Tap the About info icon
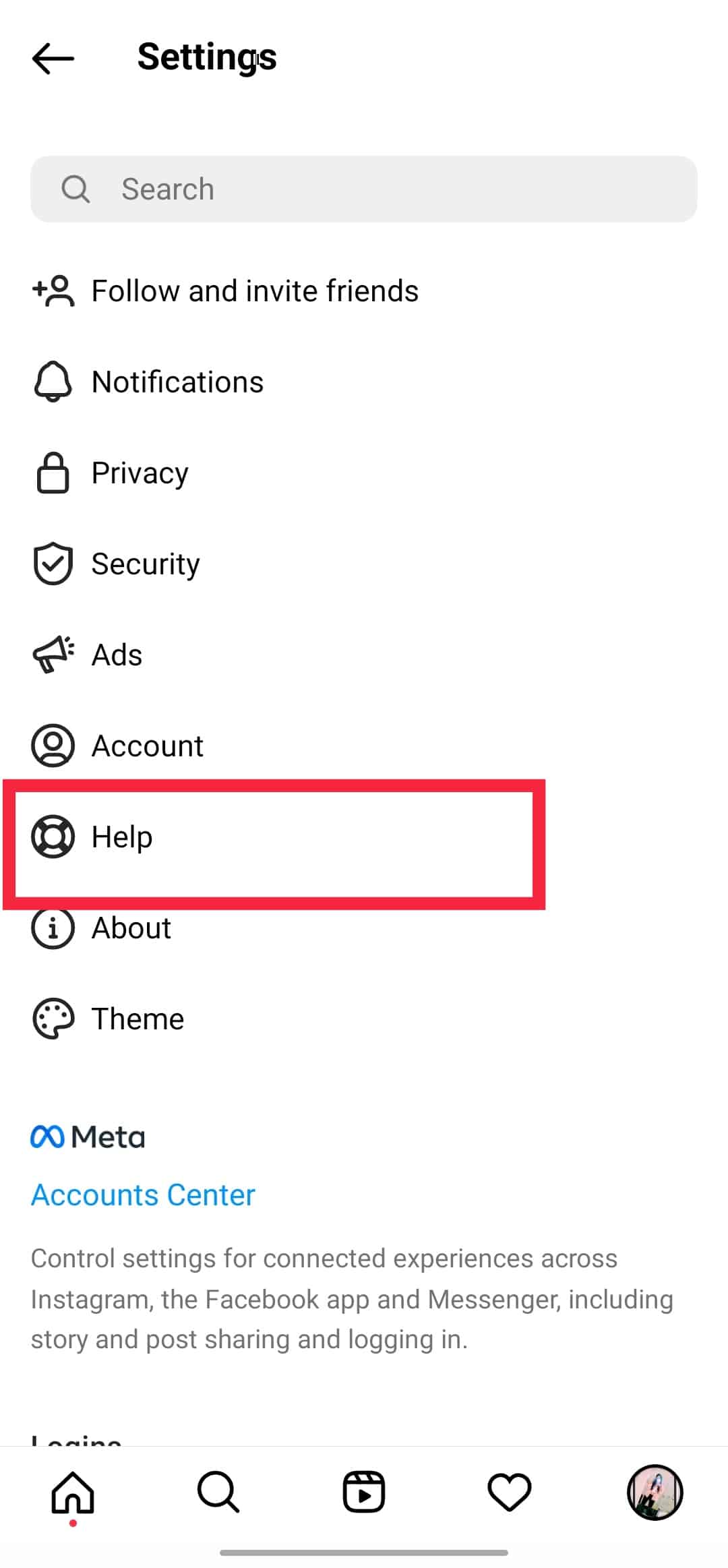 coord(53,928)
